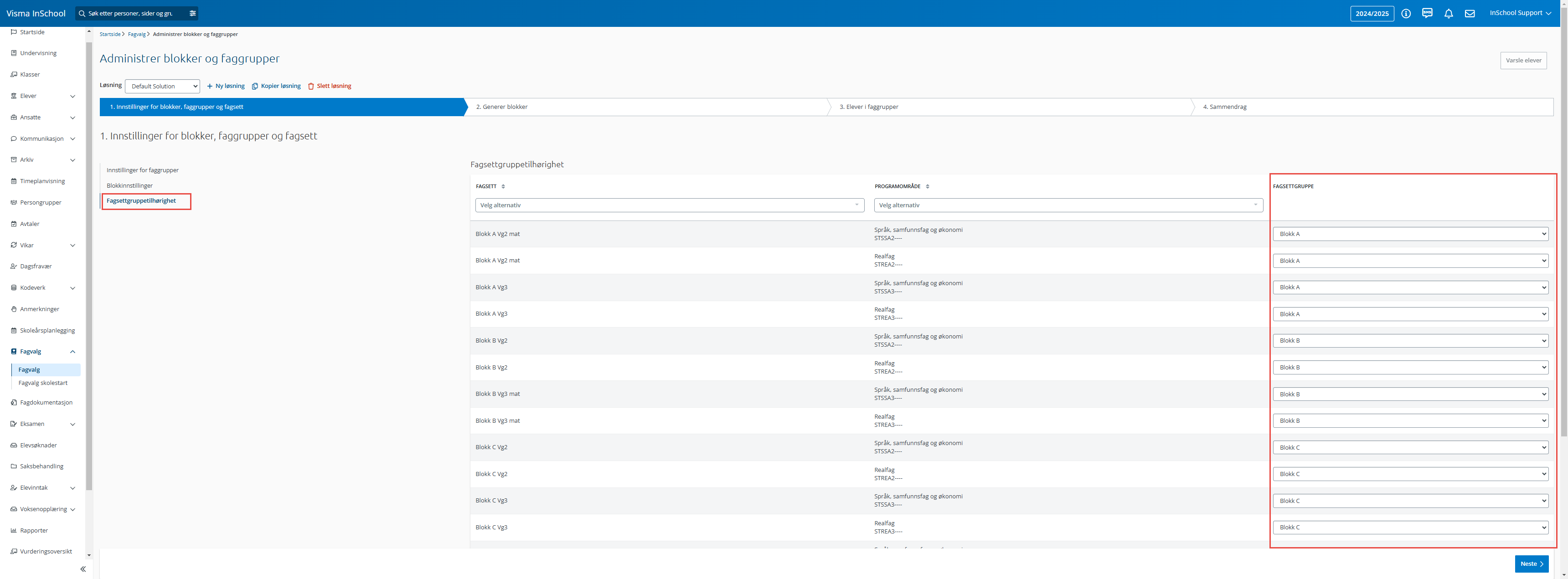Open the notifications bell icon

(x=1449, y=13)
